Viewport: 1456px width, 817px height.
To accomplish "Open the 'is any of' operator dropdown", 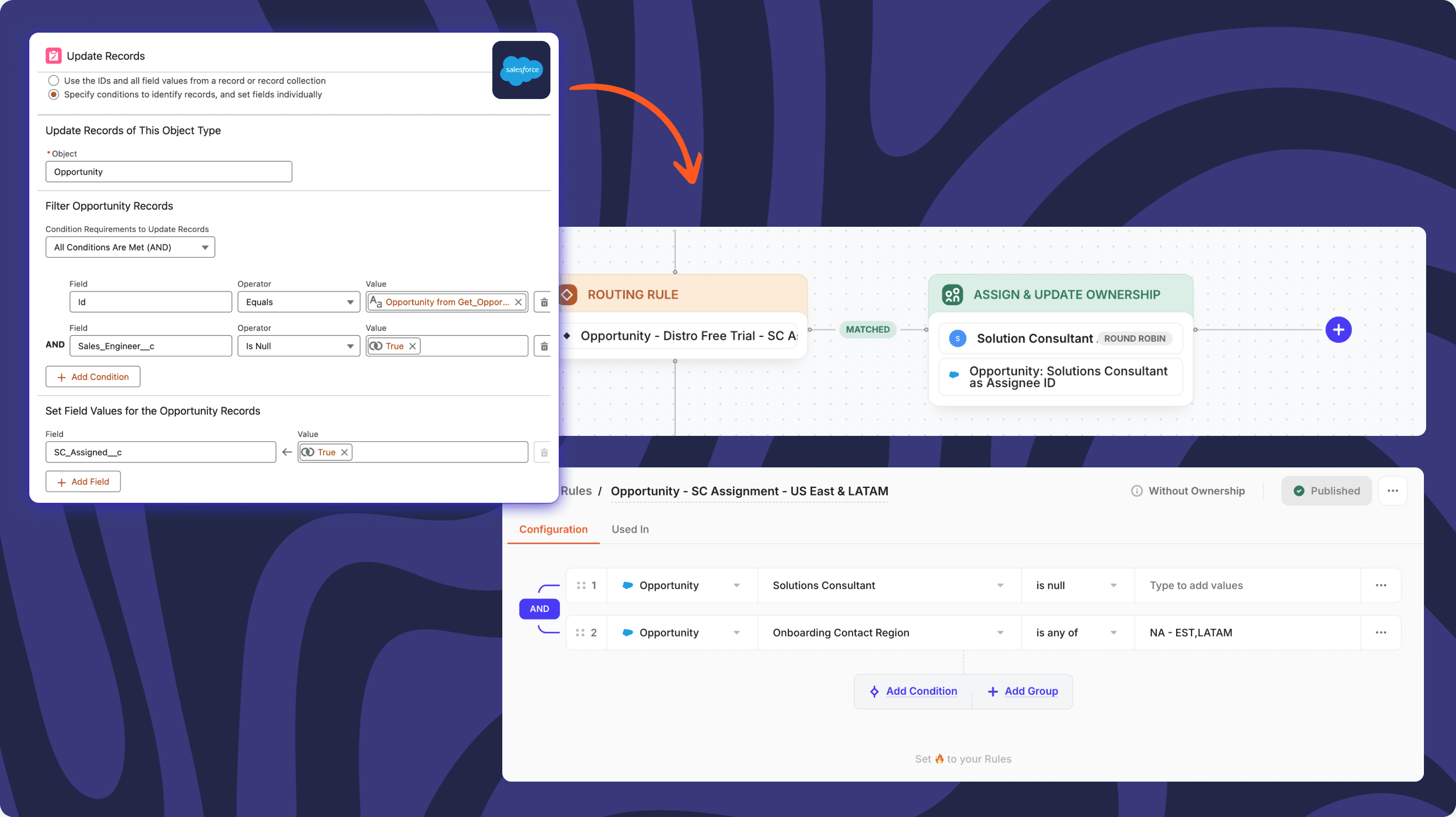I will tap(1078, 633).
